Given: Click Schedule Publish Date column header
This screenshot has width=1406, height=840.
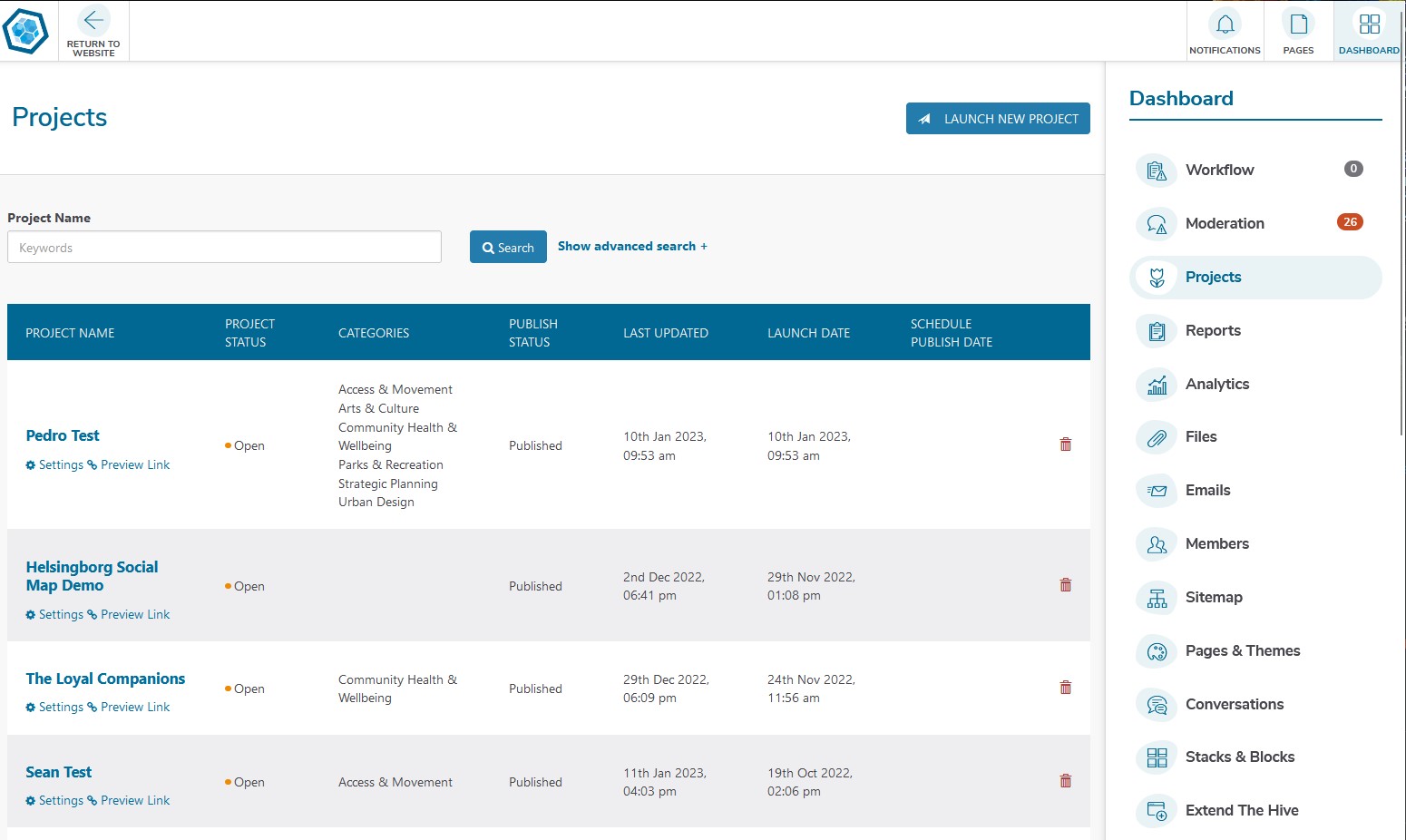Looking at the screenshot, I should tap(952, 333).
